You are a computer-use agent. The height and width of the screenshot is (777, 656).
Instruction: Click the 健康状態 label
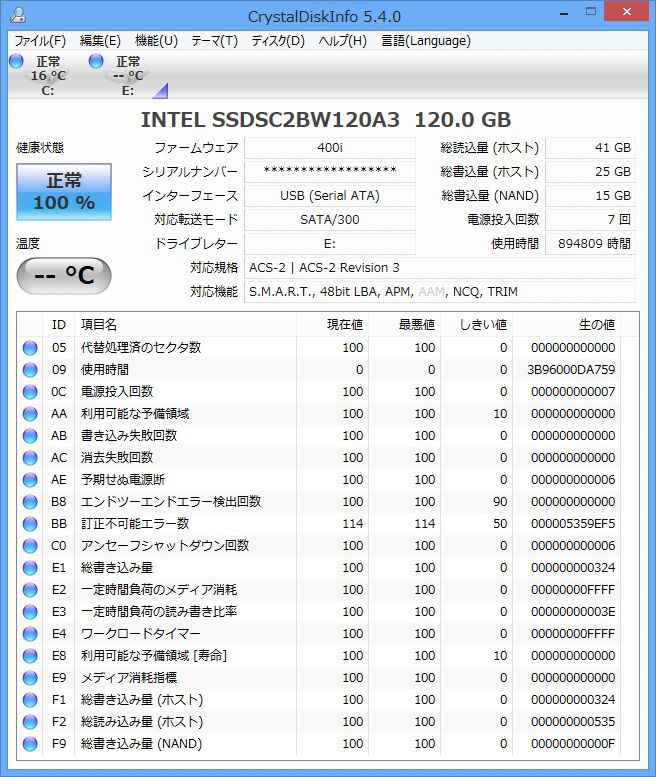pos(40,148)
